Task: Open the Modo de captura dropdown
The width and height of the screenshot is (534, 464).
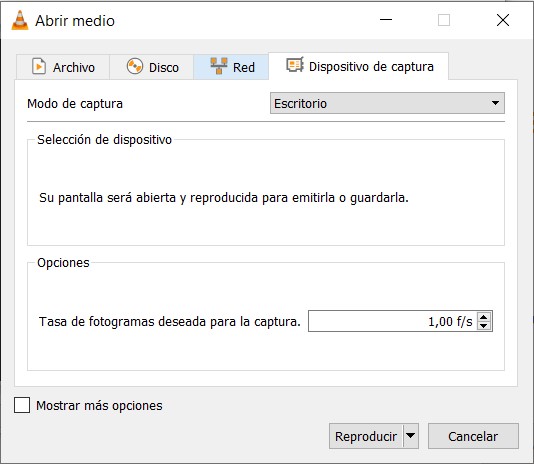Action: (387, 103)
